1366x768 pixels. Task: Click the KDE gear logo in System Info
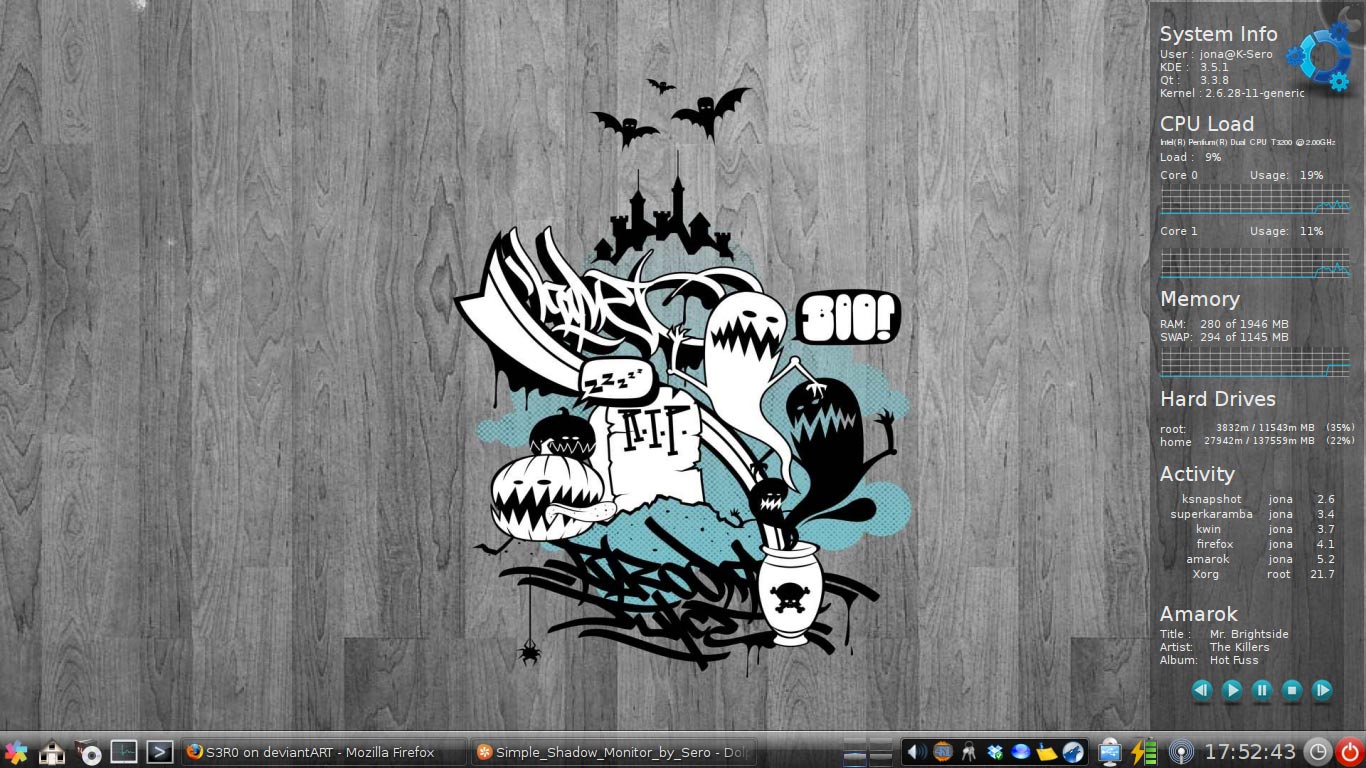click(x=1320, y=57)
